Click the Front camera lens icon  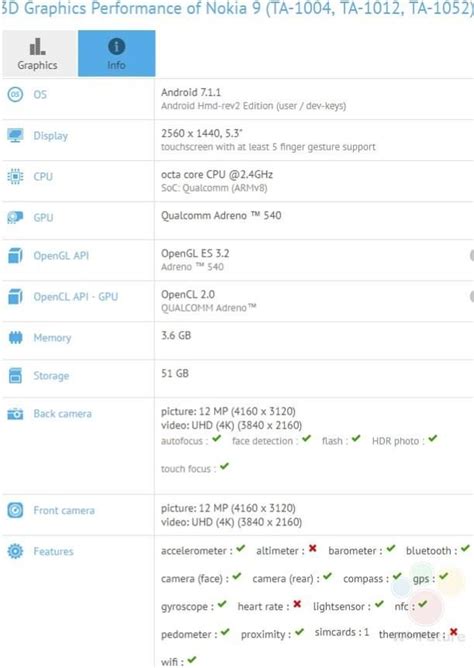(x=15, y=510)
